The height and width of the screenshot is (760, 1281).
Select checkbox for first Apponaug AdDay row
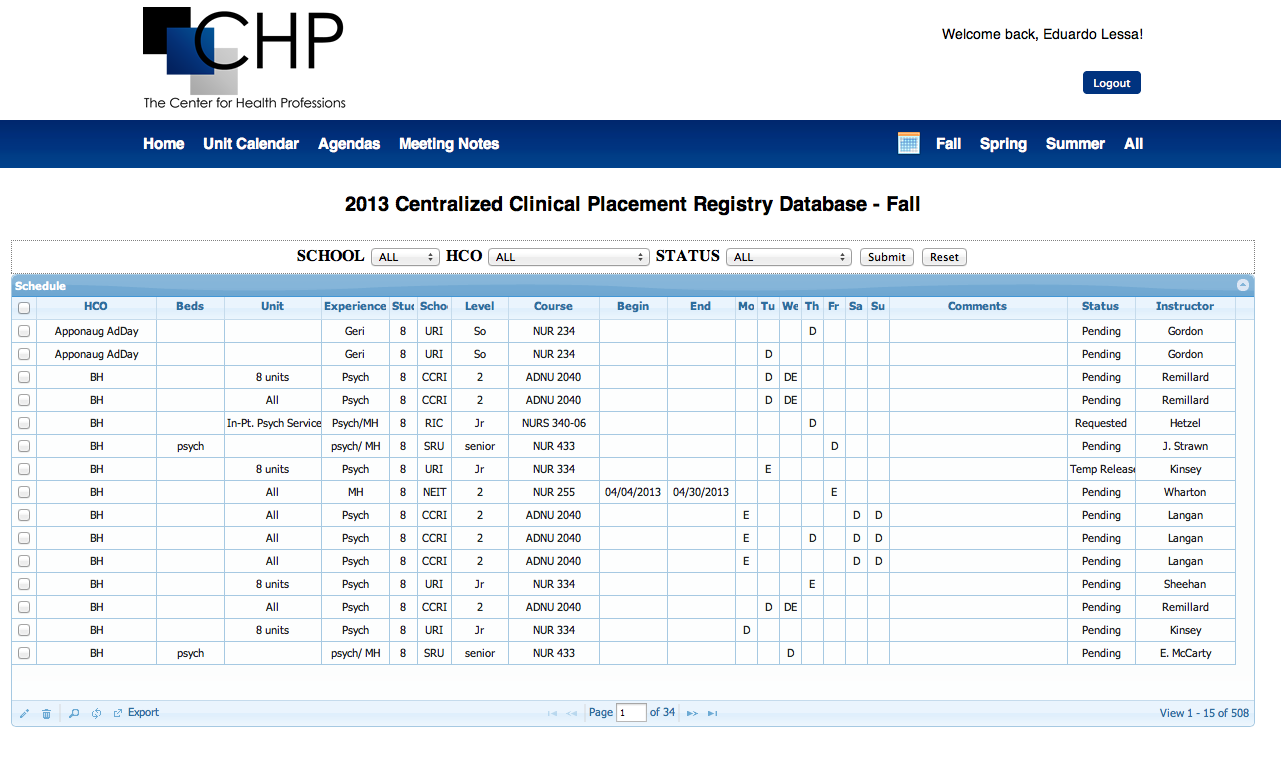24,331
